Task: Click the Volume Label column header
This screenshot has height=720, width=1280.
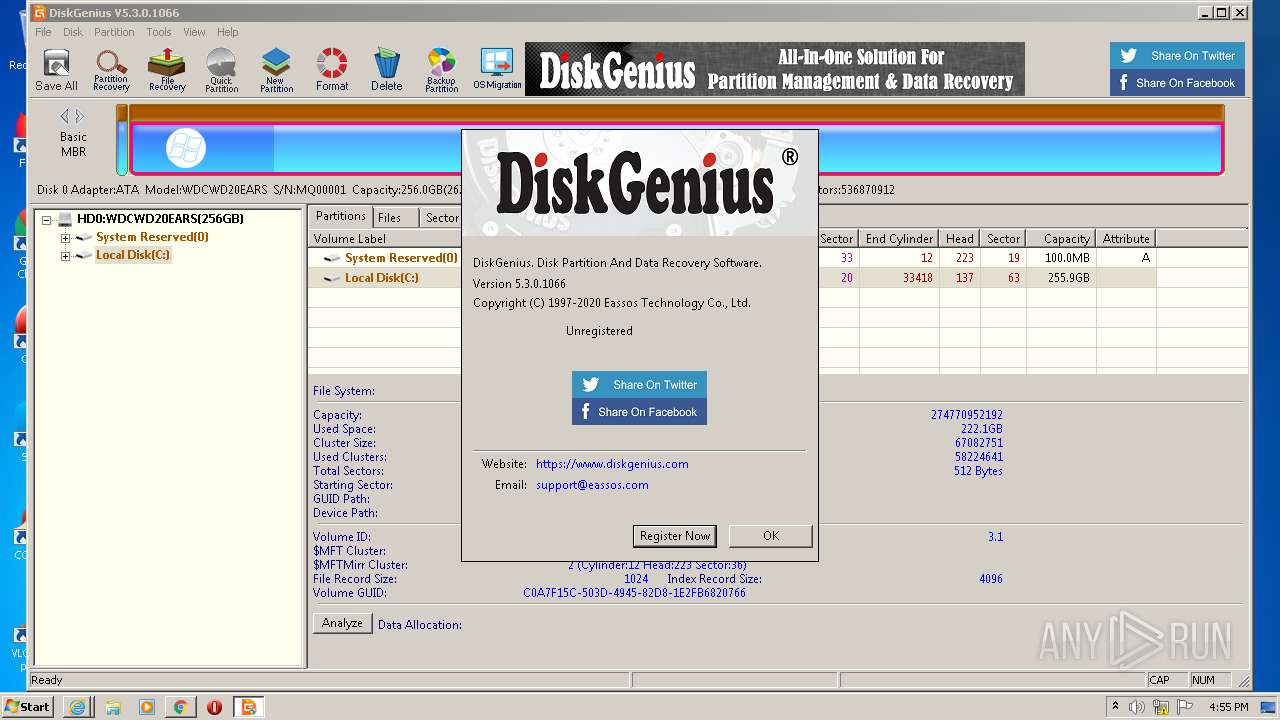Action: (385, 238)
